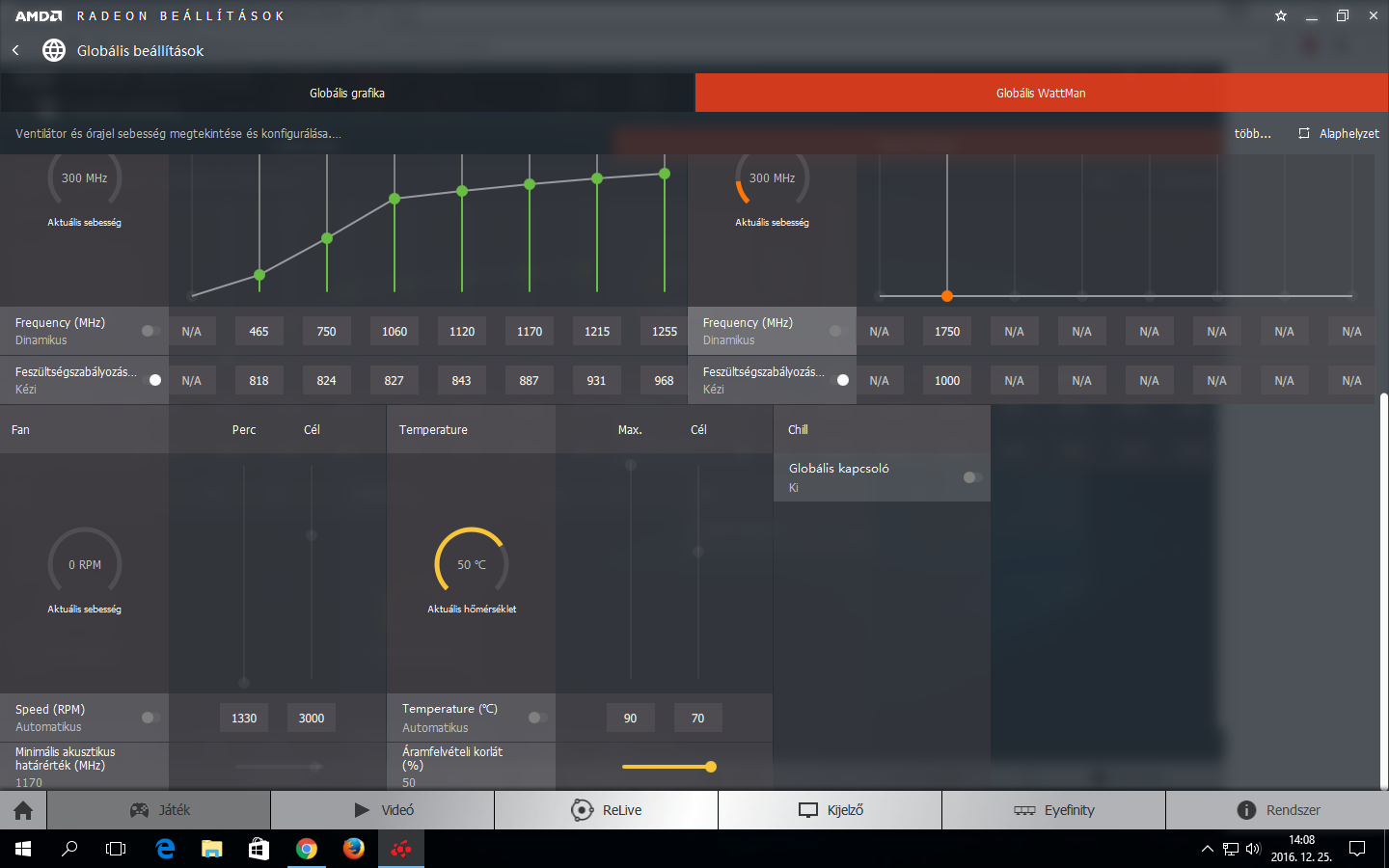
Task: Open the Eyefinity section
Action: pyautogui.click(x=1054, y=810)
